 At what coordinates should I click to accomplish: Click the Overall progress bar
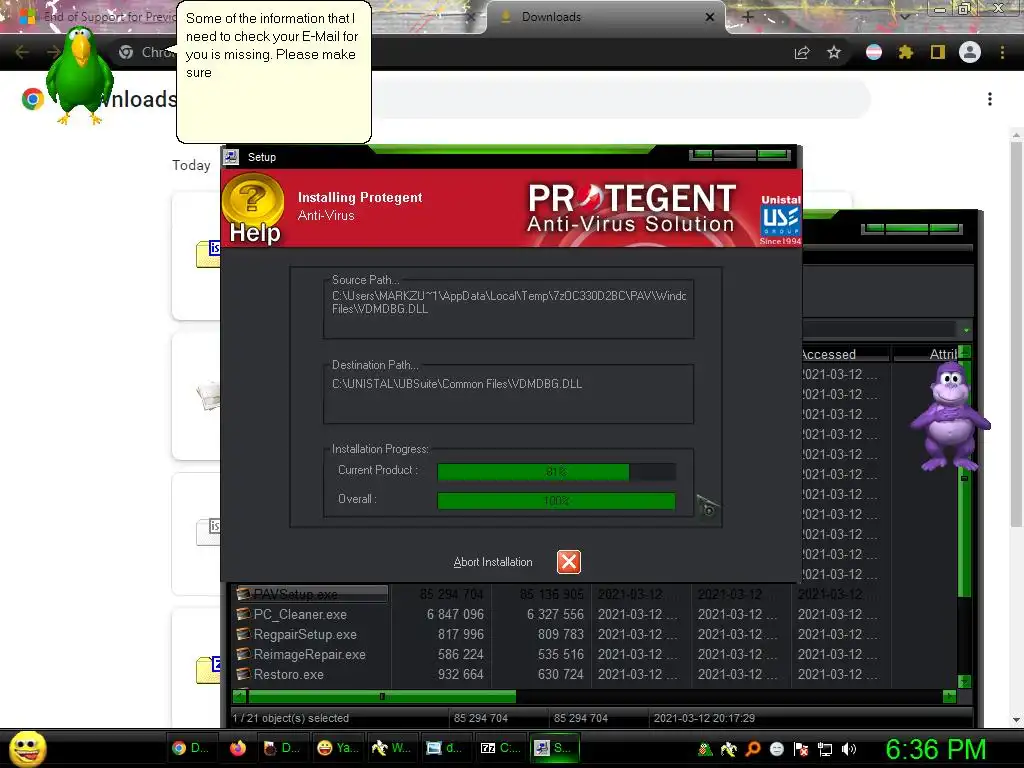[556, 500]
